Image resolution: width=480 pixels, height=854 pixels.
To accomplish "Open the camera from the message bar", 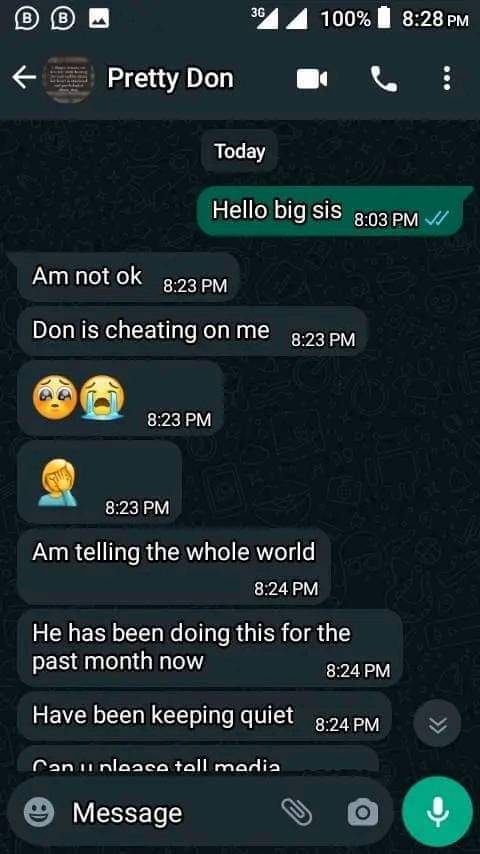I will coord(363,813).
